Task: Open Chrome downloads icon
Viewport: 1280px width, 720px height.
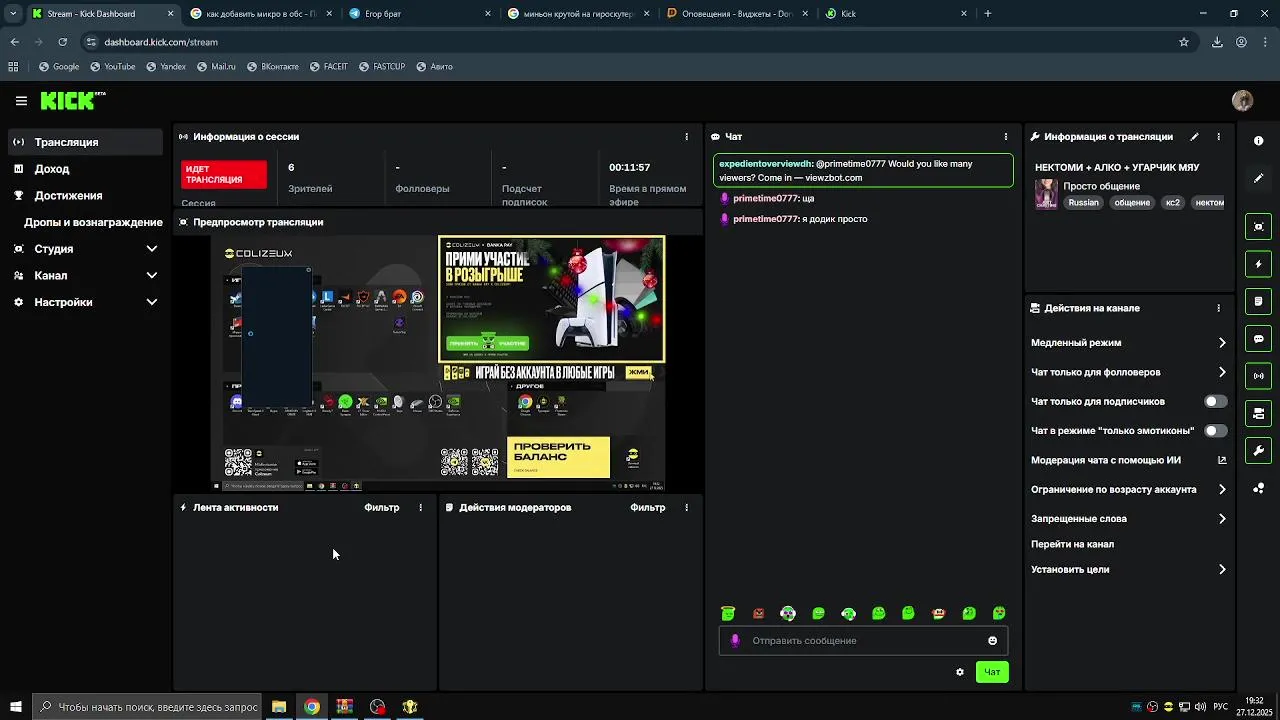Action: pos(1217,42)
